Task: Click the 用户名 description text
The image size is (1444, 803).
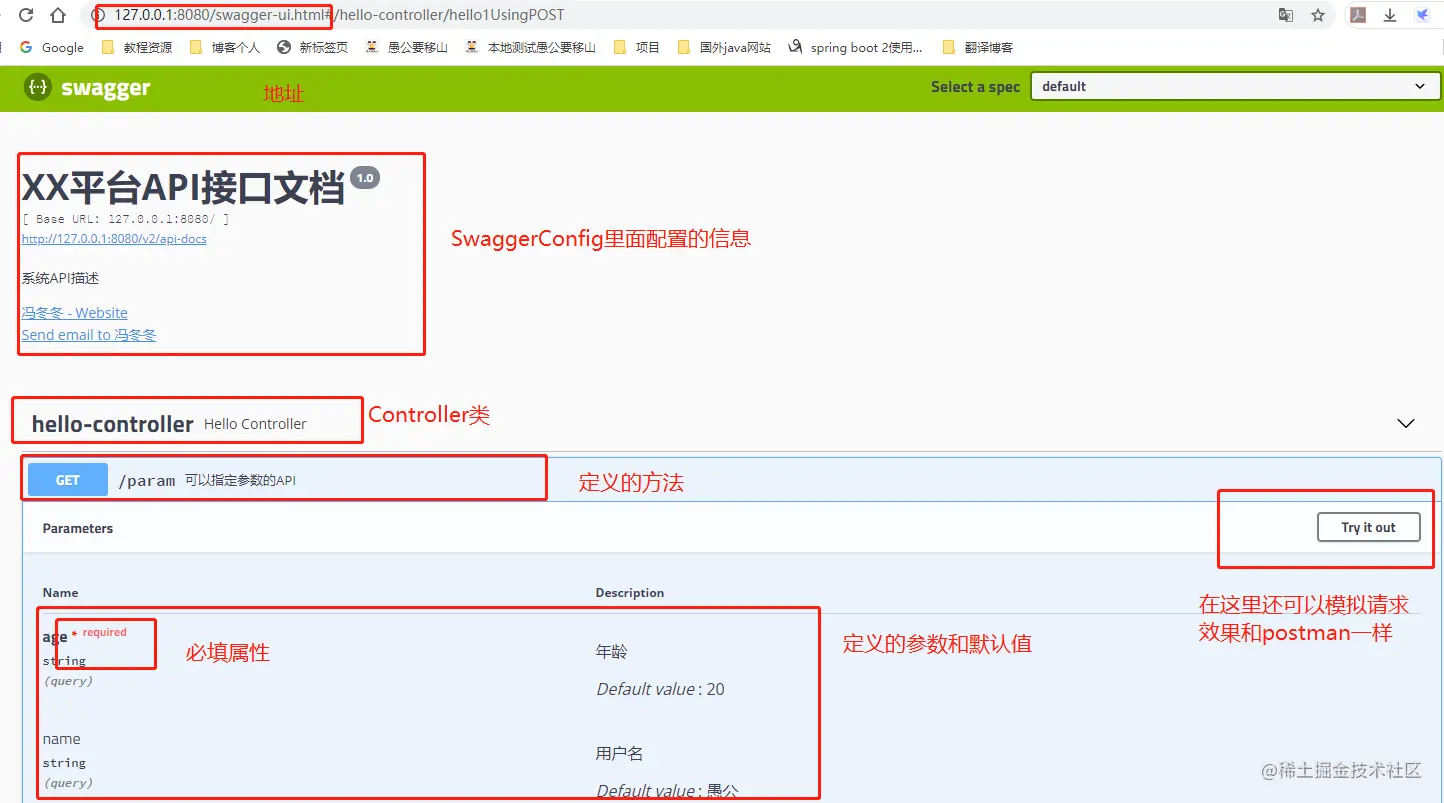Action: click(620, 754)
